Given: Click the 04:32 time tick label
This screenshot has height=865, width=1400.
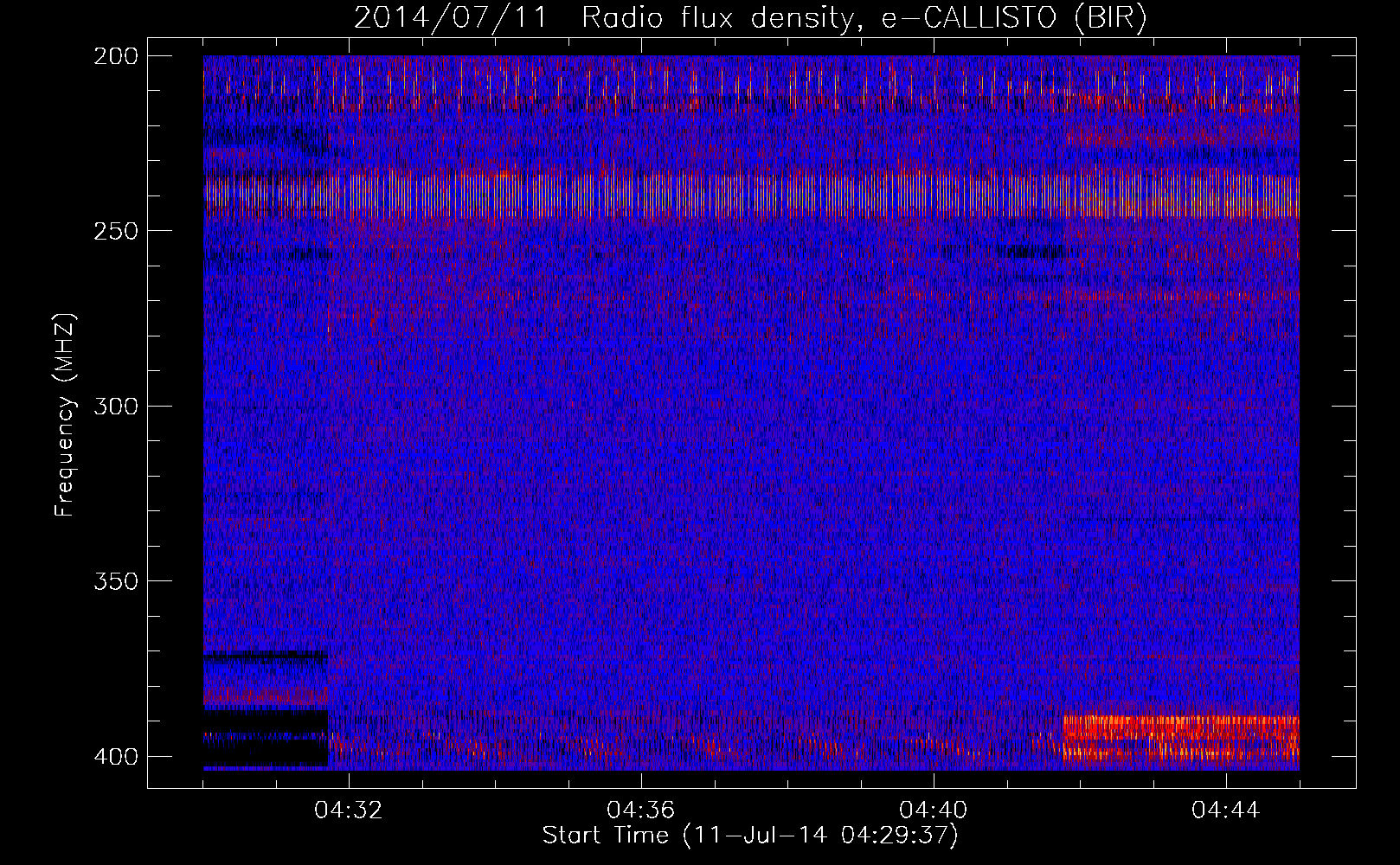Looking at the screenshot, I should click(x=349, y=811).
